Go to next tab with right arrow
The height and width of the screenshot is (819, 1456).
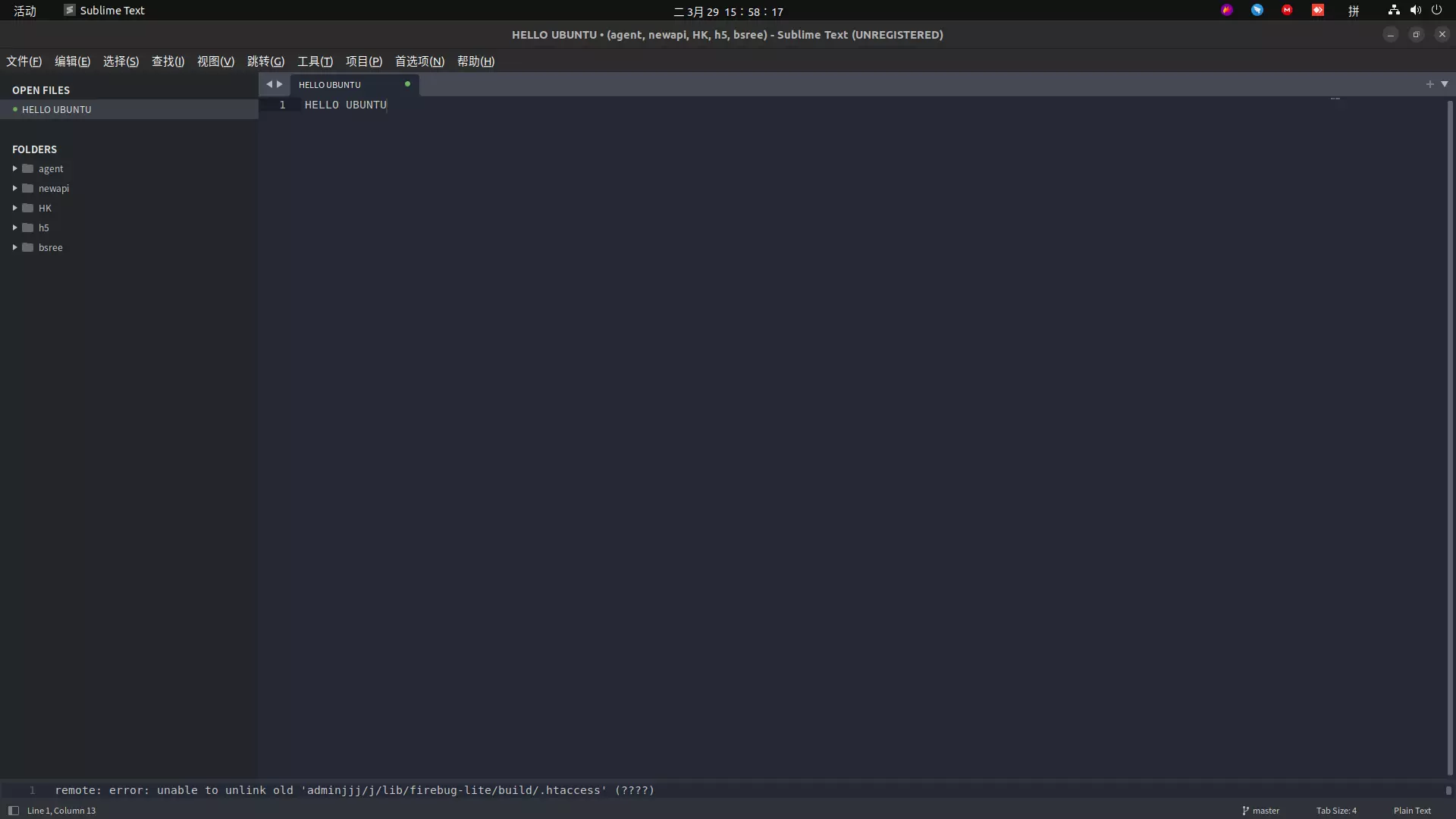point(280,84)
